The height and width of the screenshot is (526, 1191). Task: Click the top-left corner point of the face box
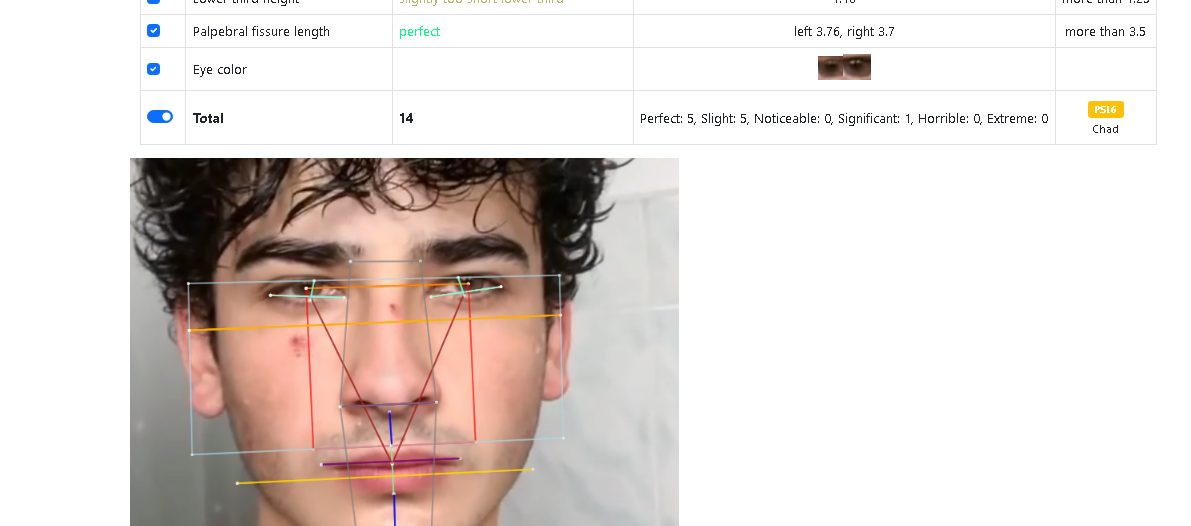pos(188,283)
